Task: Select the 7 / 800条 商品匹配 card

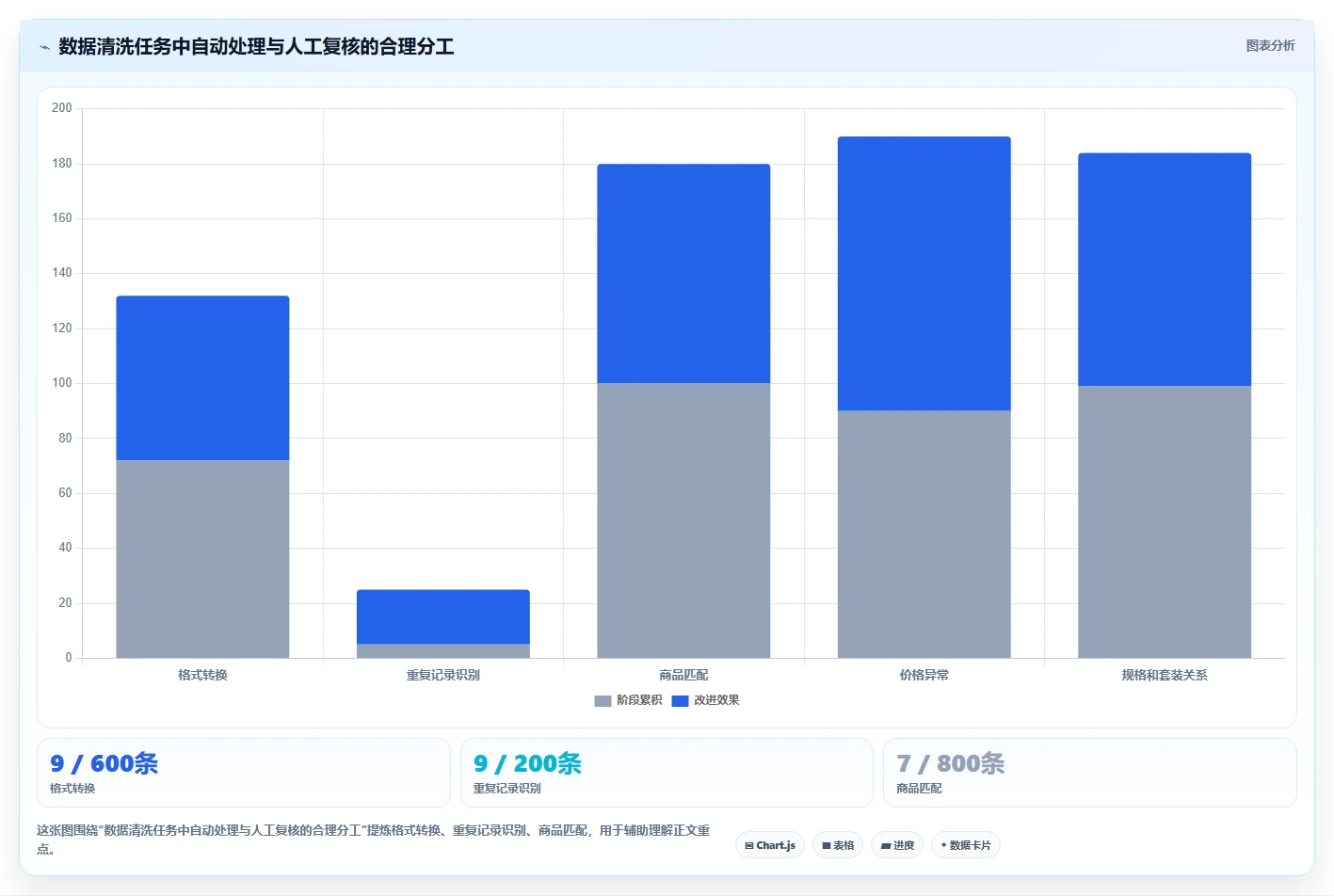Action: 1089,773
